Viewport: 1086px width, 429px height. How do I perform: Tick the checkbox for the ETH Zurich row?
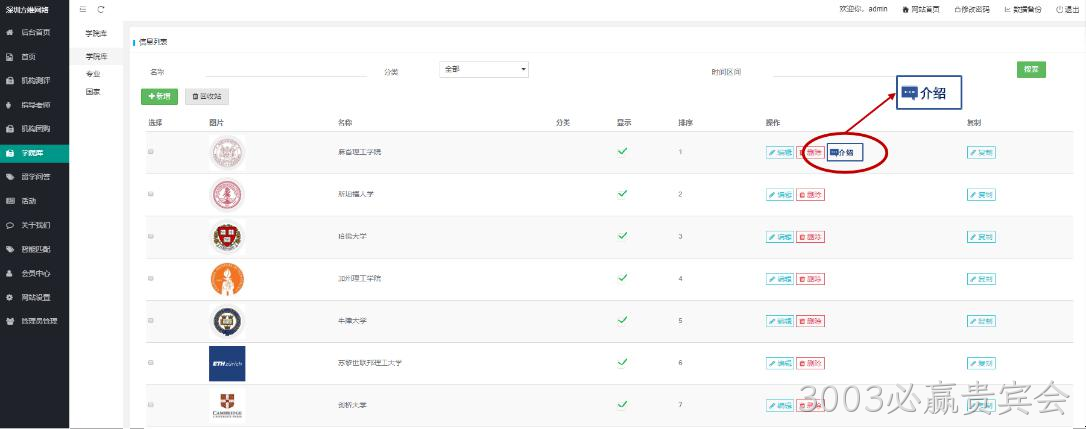pos(151,362)
